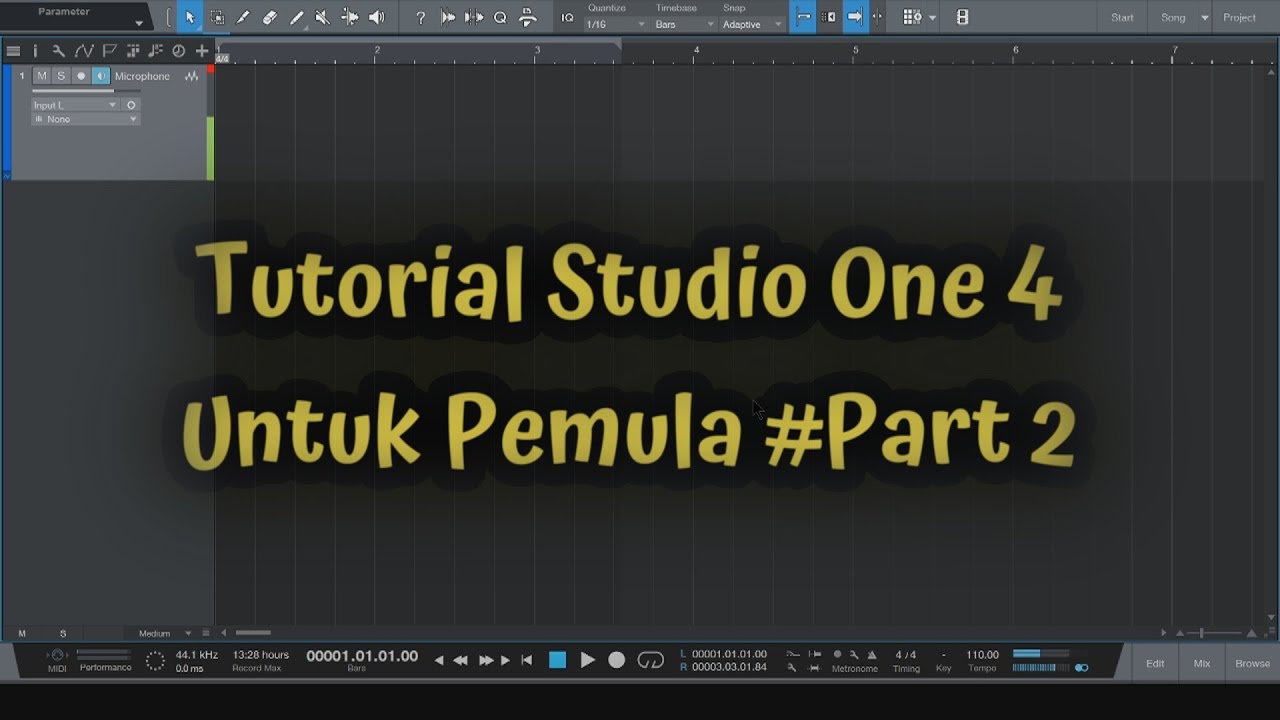Open the Quantize 1/16 dropdown
The height and width of the screenshot is (720, 1280).
pos(616,24)
